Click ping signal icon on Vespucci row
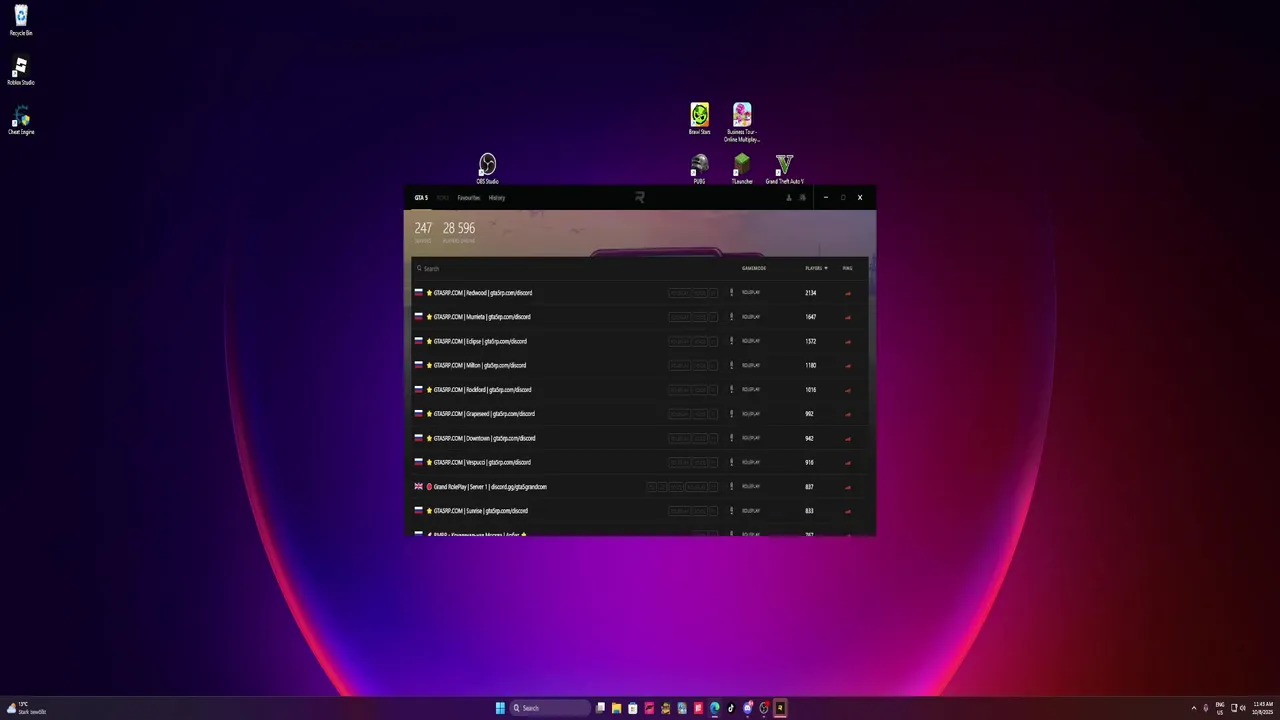This screenshot has height=720, width=1280. (848, 462)
